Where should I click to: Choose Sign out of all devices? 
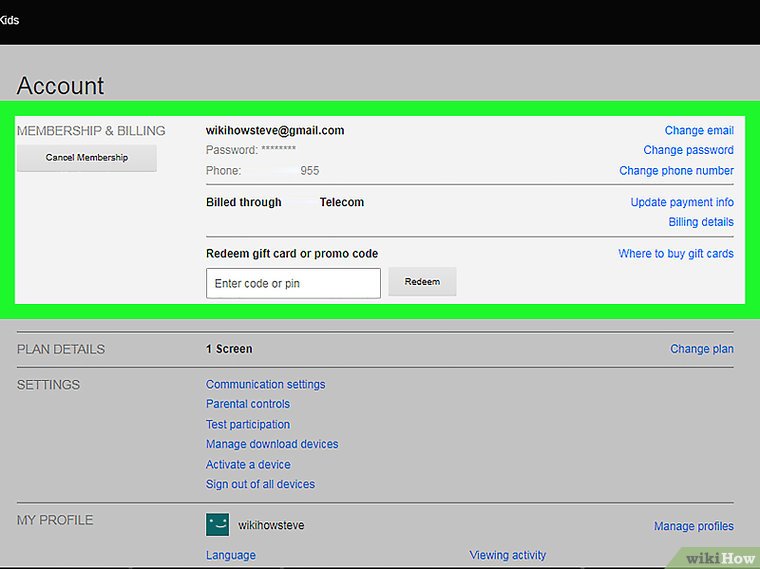tap(260, 484)
